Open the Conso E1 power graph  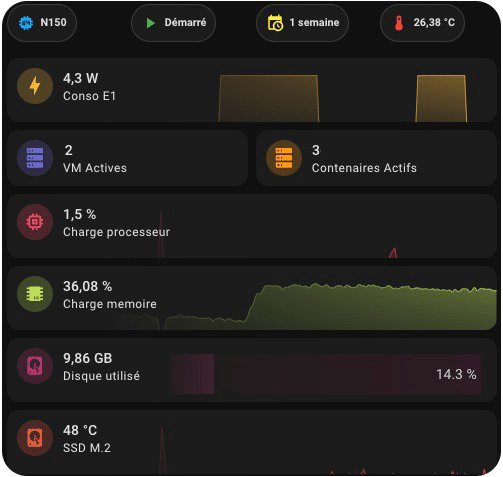click(343, 98)
